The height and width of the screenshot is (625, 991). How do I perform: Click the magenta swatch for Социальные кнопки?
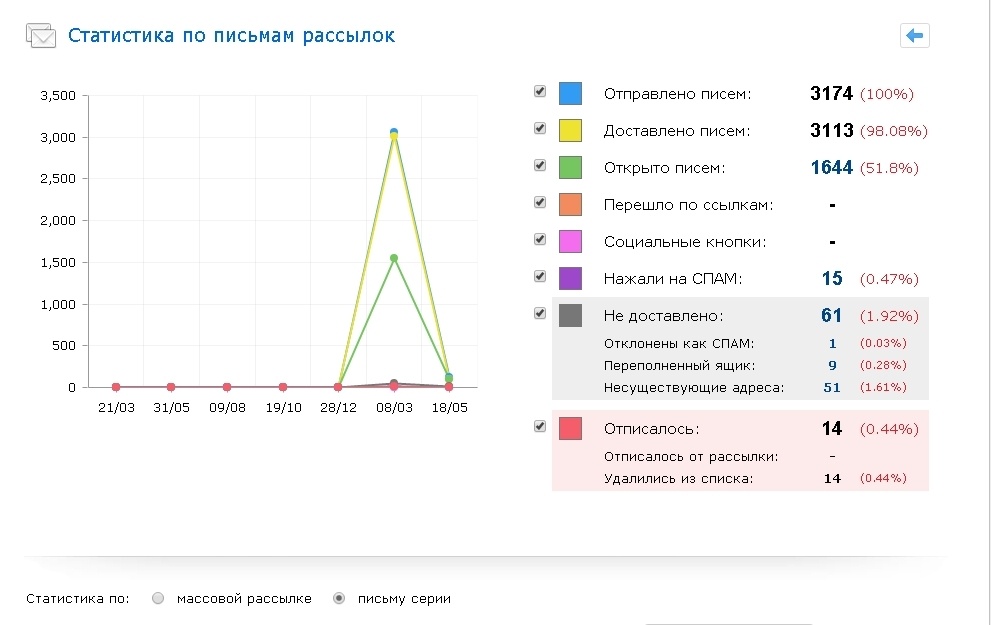[570, 241]
